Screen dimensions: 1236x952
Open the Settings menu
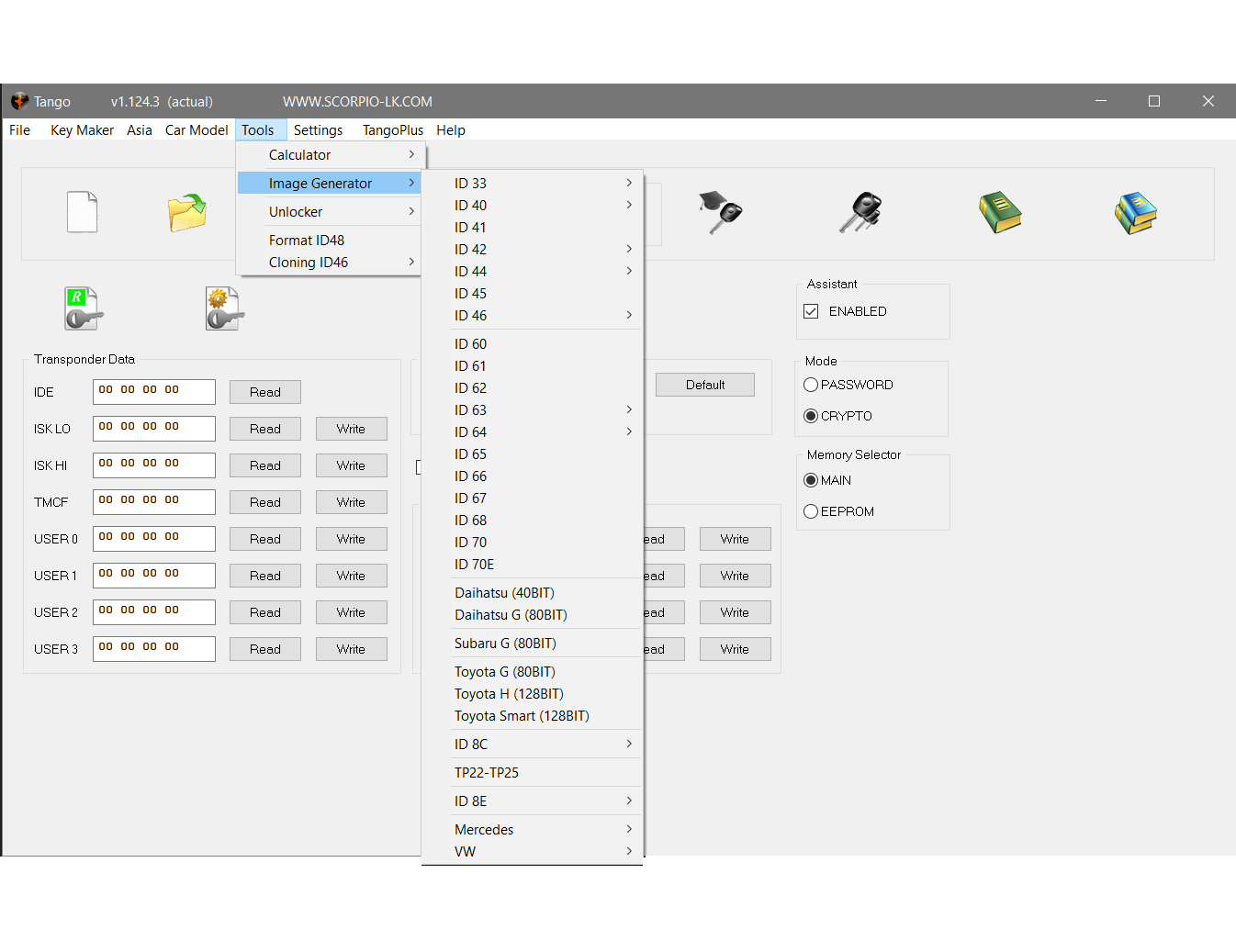pos(318,130)
